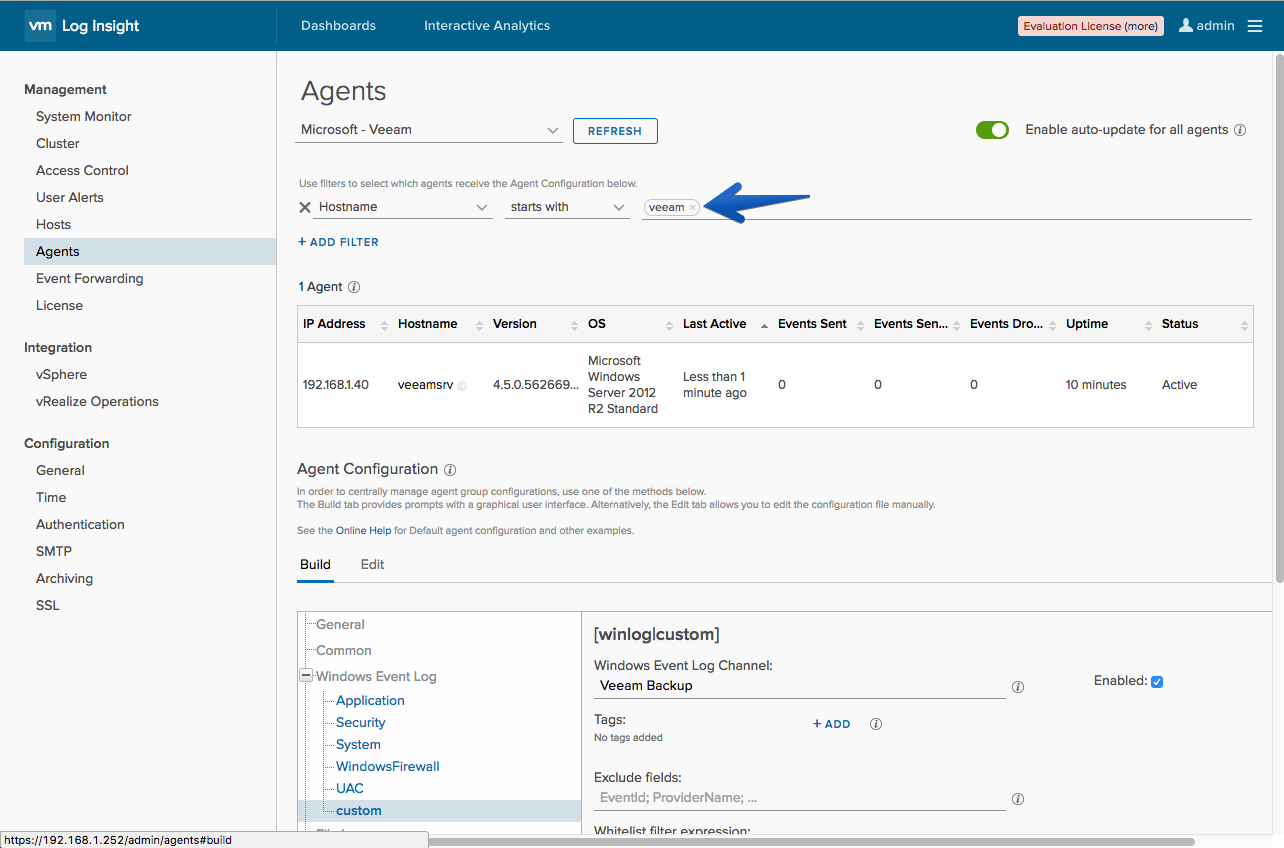Screen dimensions: 1284x848
Task: Open the Dashboards tab
Action: (338, 26)
